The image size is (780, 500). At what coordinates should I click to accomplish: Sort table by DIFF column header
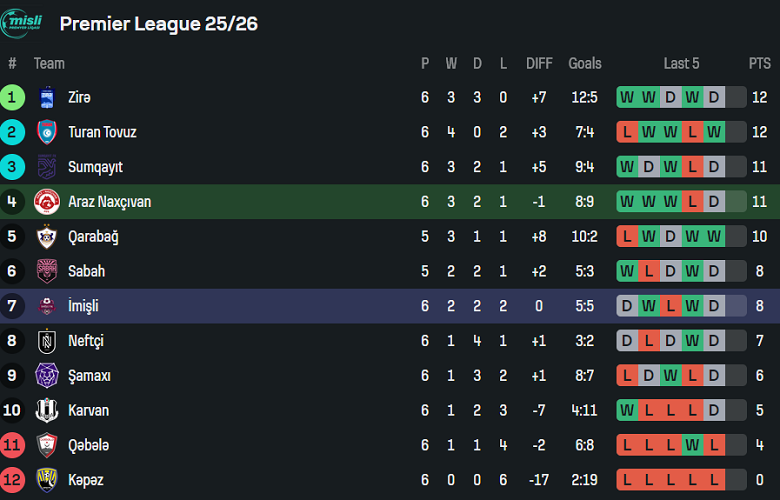click(x=539, y=63)
